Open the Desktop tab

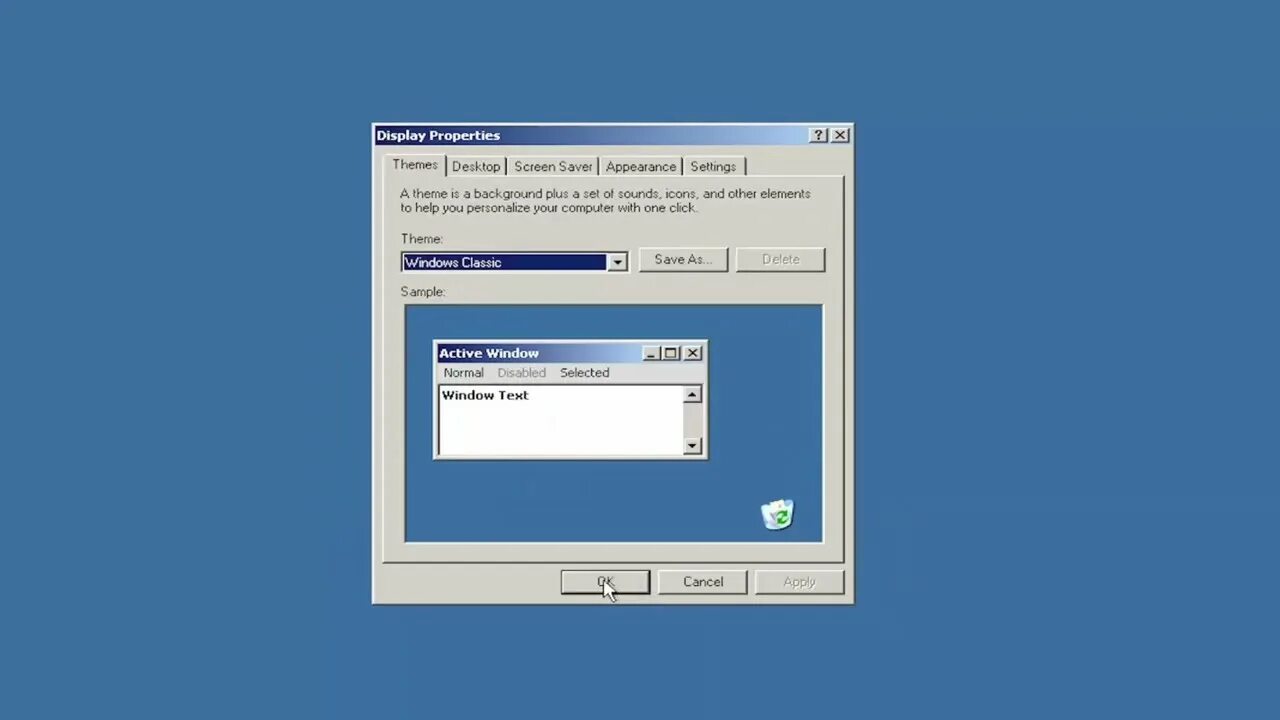click(476, 167)
